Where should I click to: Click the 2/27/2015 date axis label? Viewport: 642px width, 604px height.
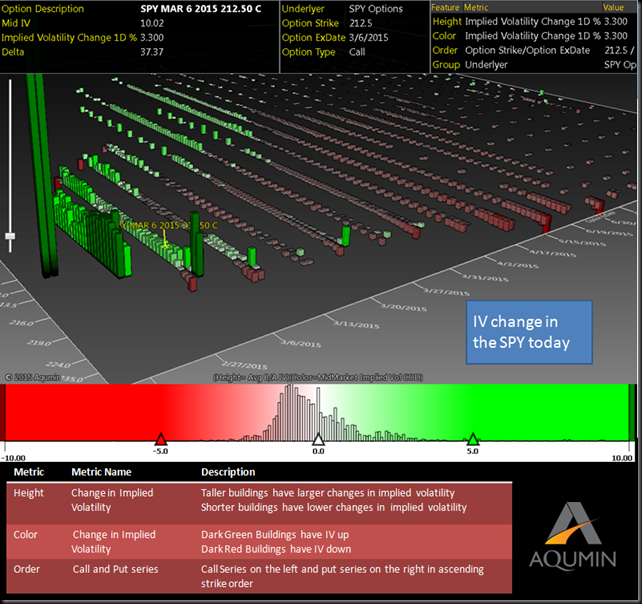pyautogui.click(x=244, y=364)
